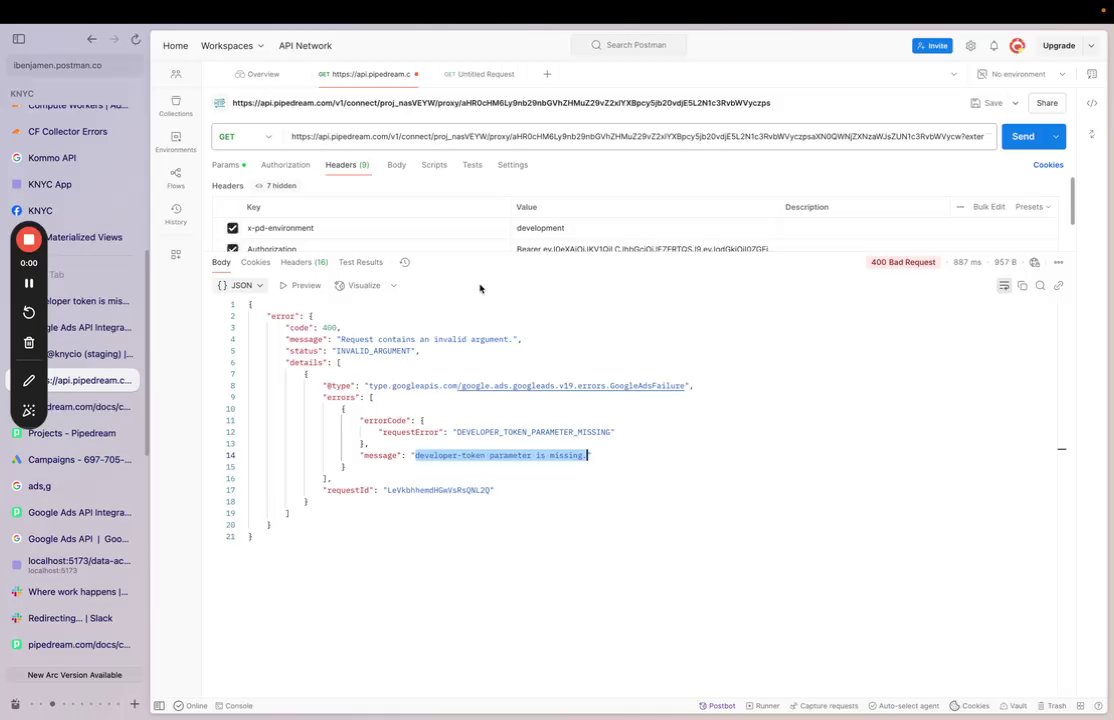
Task: Open the Scripts tab
Action: coord(434,165)
